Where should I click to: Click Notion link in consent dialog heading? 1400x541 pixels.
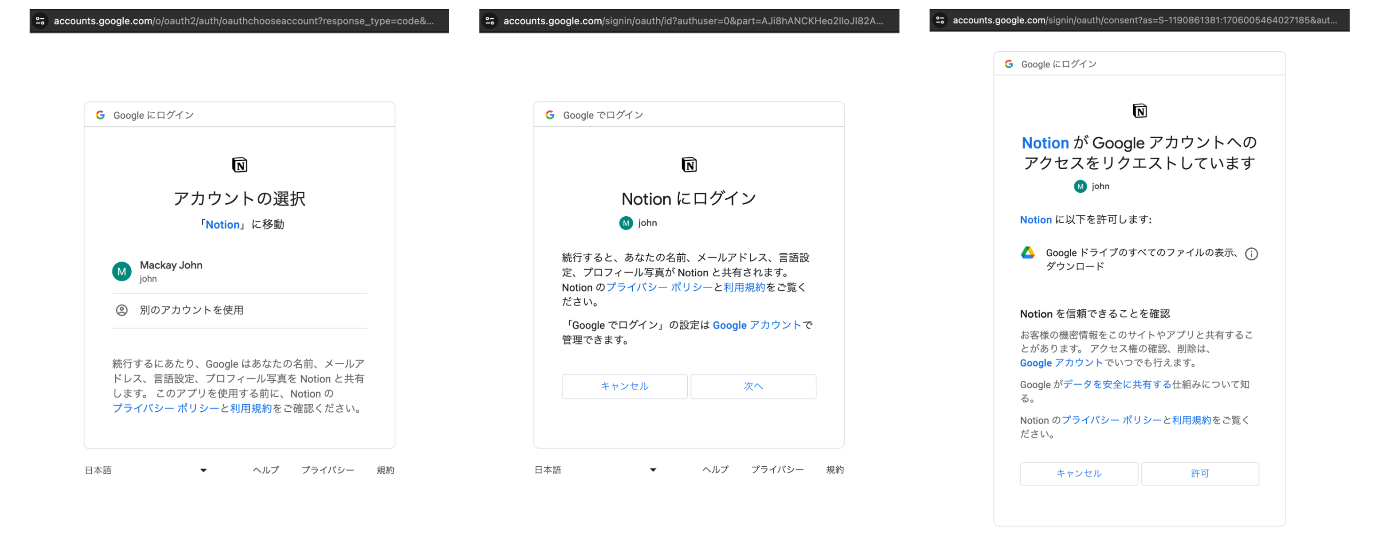pos(1045,143)
